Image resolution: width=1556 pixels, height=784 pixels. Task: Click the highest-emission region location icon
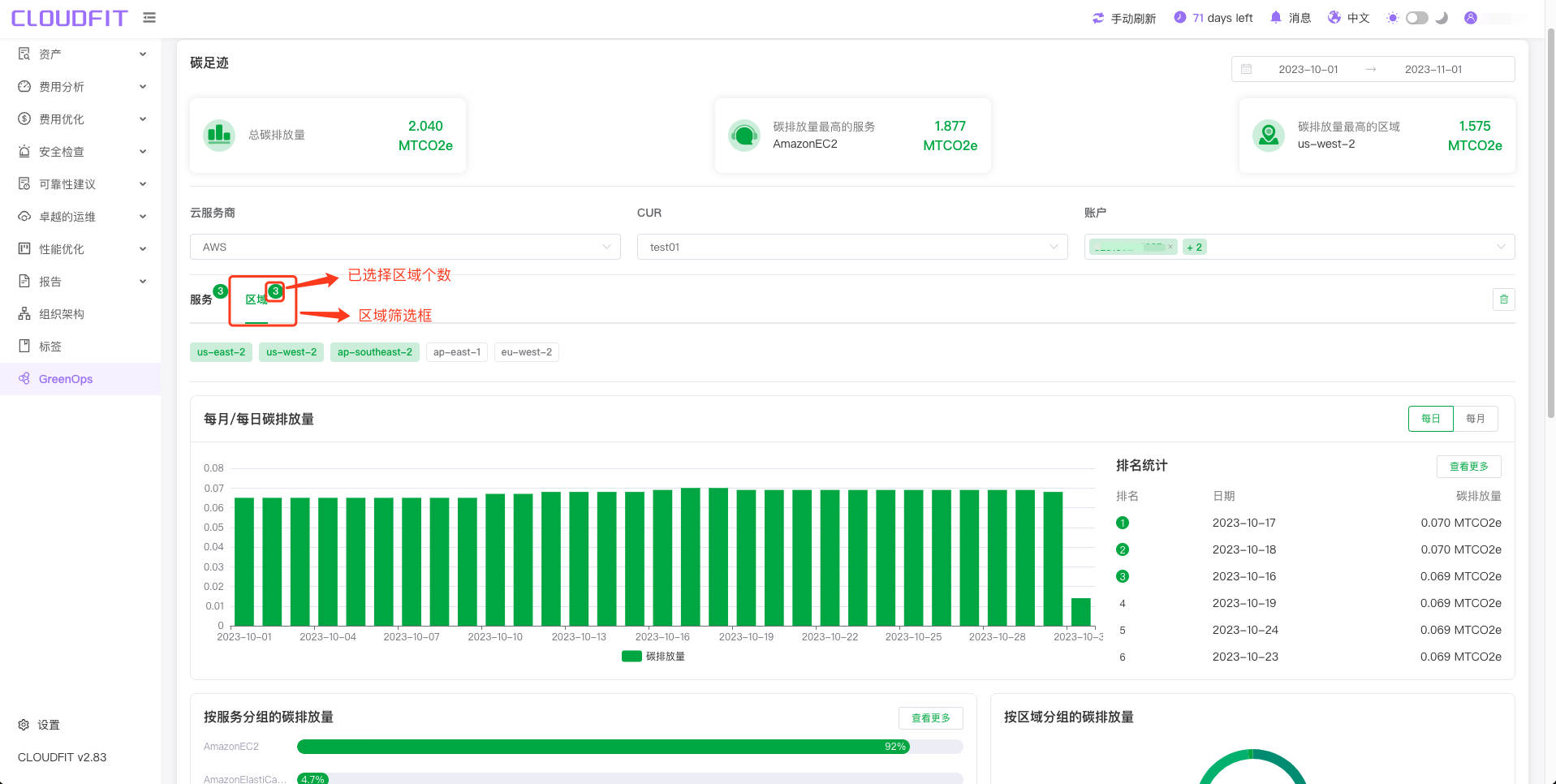(x=1269, y=135)
